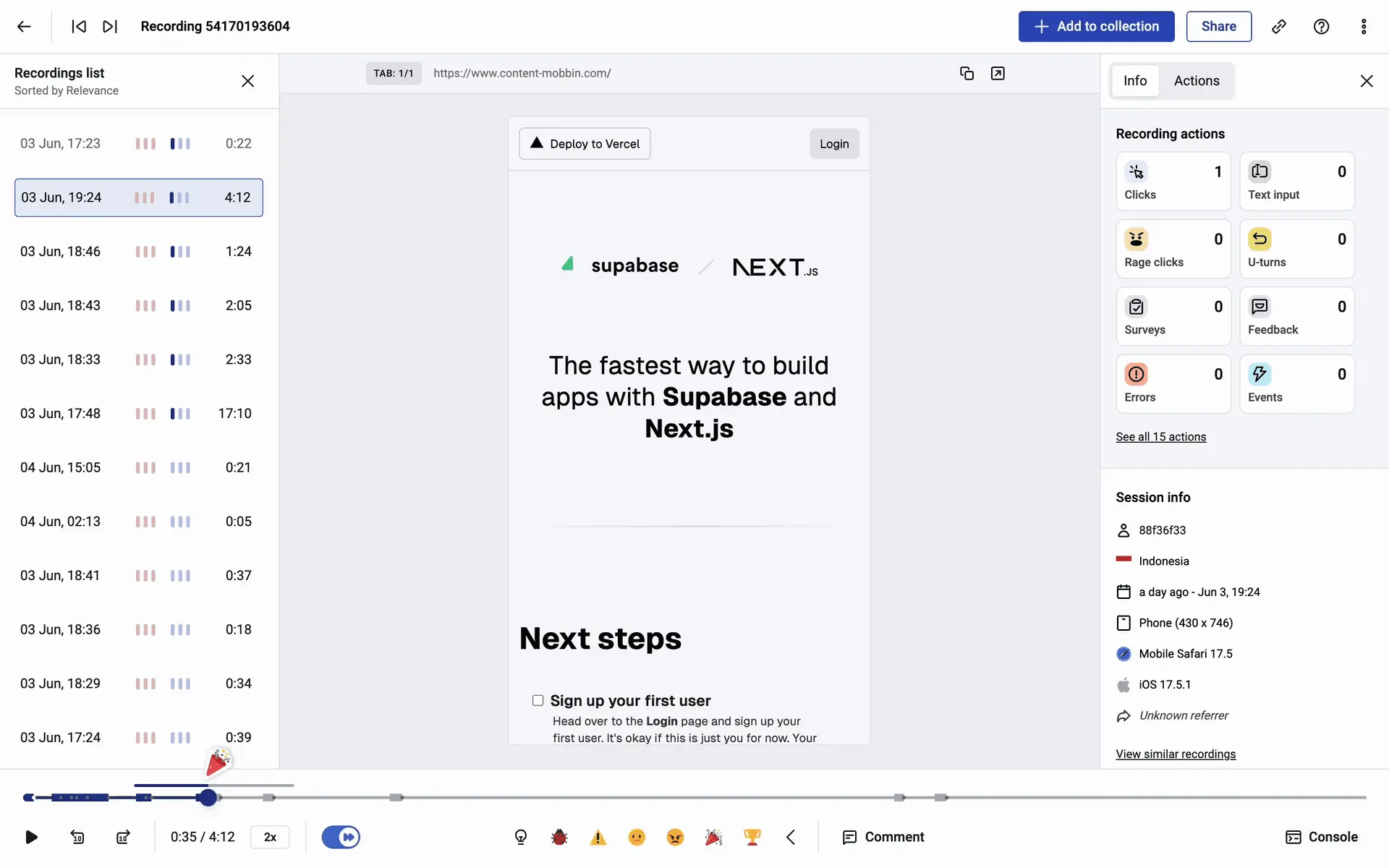Click the lightbulb idea icon
The image size is (1389, 868).
pos(521,837)
